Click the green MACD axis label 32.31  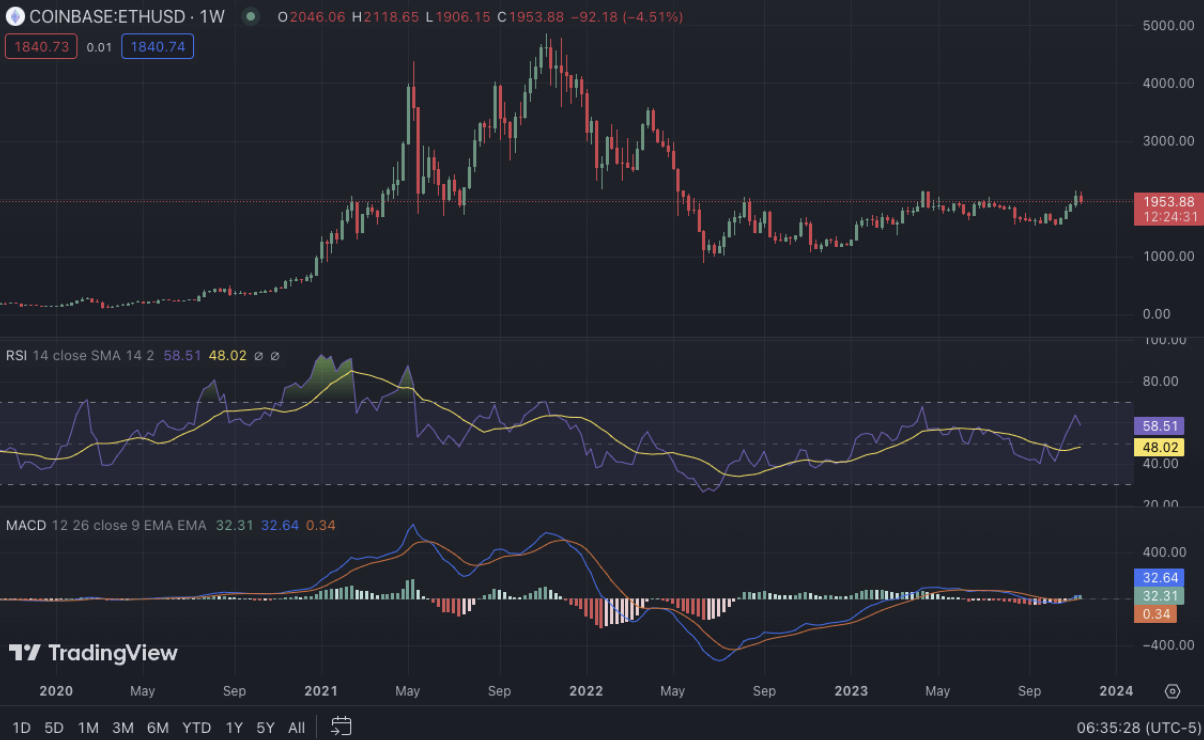[1160, 596]
